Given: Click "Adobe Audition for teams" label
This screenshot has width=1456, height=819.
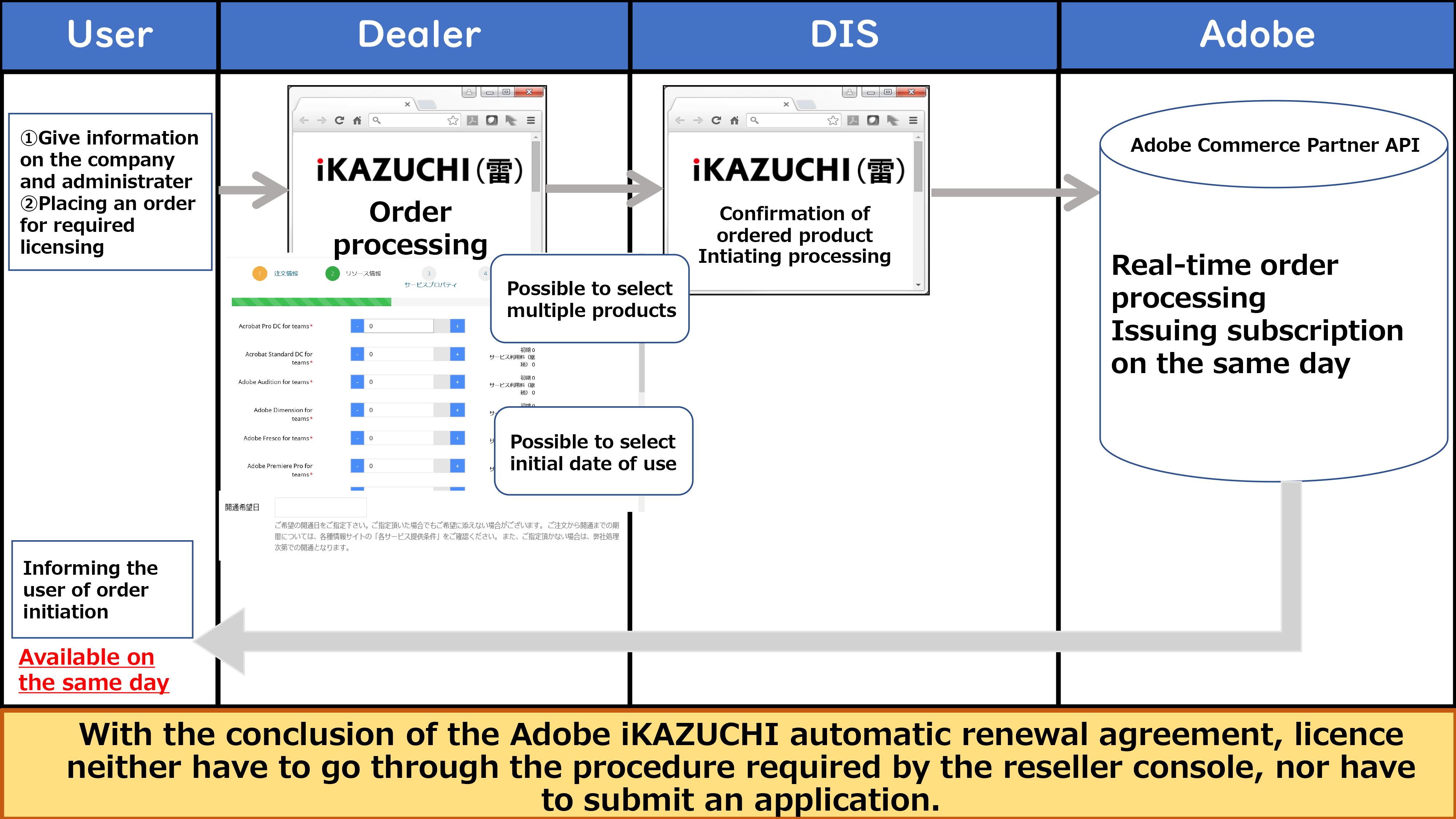Looking at the screenshot, I should tap(275, 382).
